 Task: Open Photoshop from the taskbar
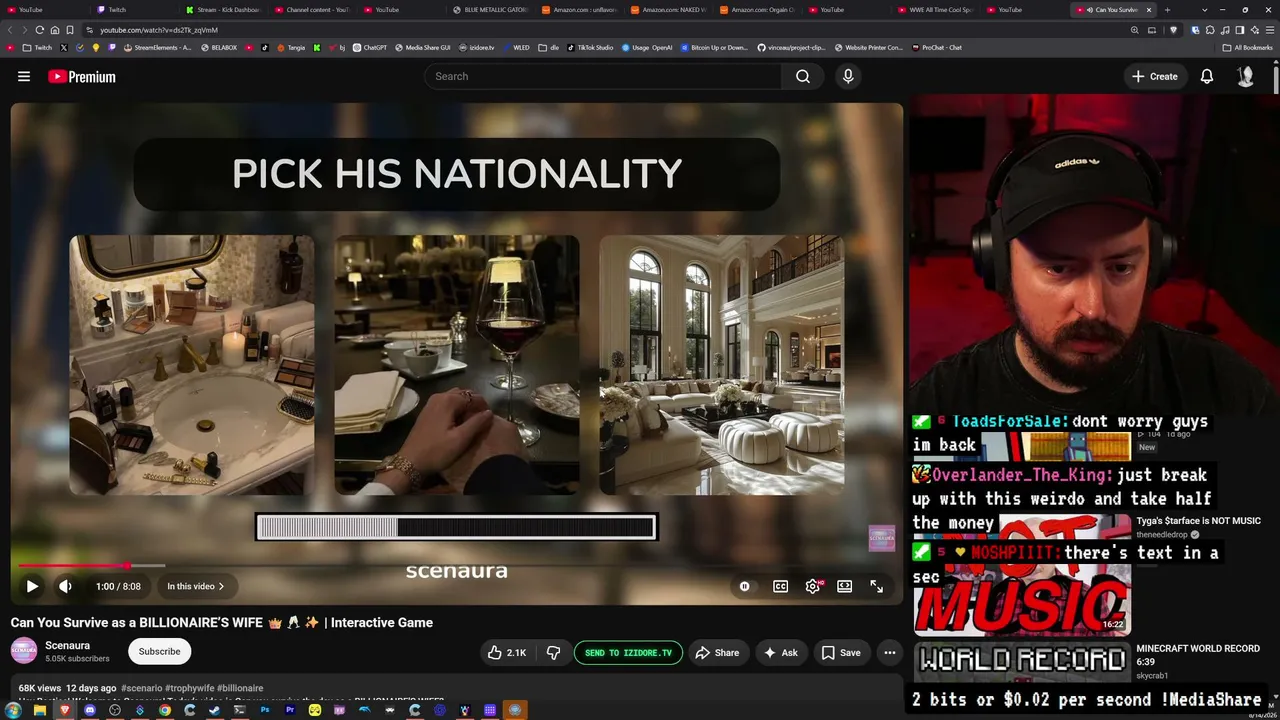(x=265, y=710)
